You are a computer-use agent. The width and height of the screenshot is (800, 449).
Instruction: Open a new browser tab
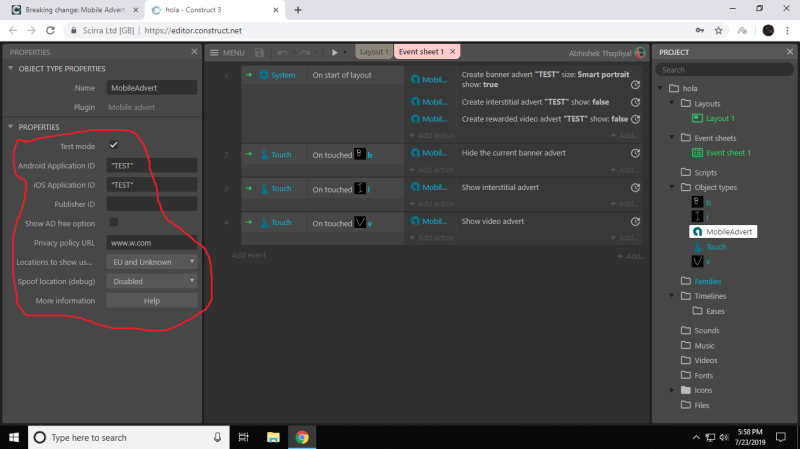[298, 10]
